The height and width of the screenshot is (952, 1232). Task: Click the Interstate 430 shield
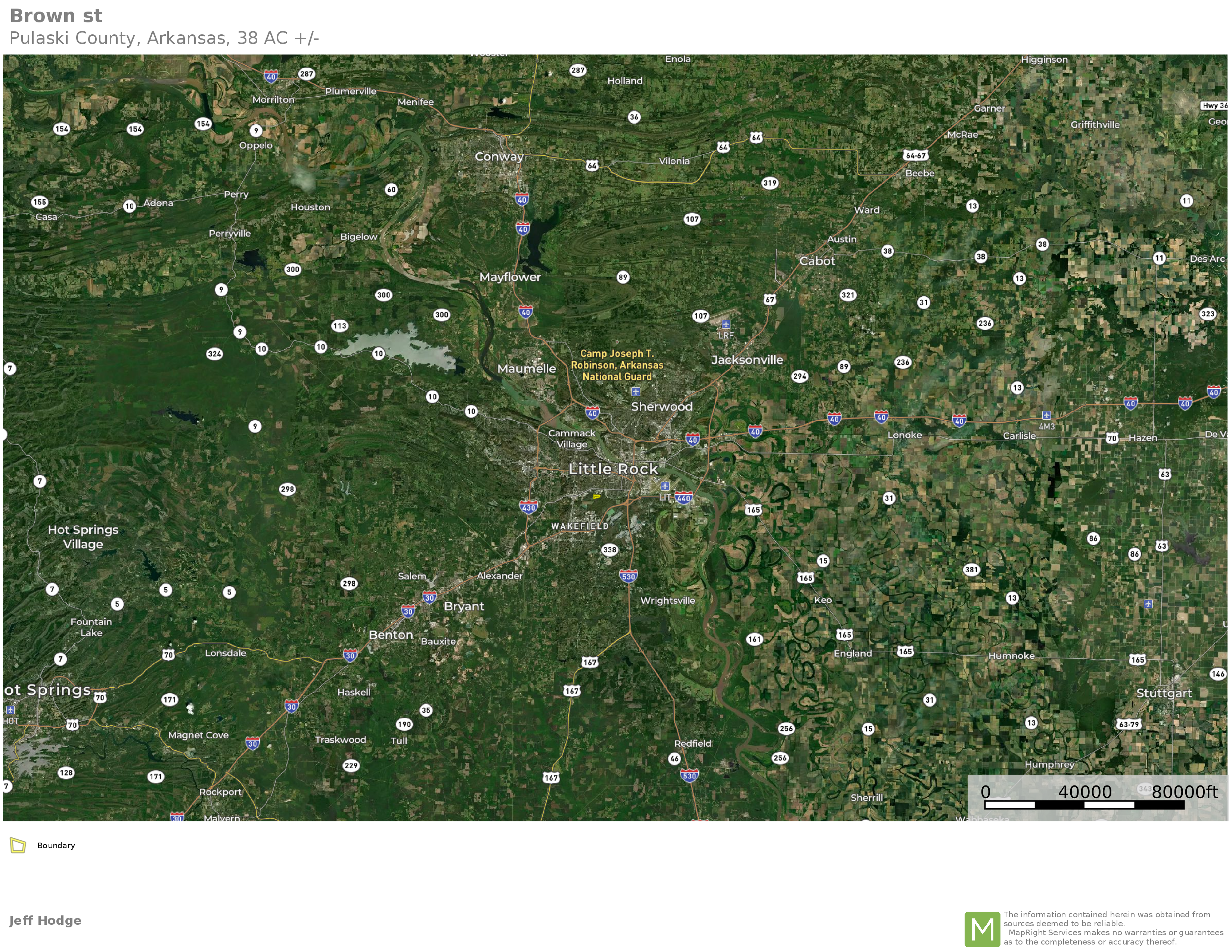coord(528,507)
